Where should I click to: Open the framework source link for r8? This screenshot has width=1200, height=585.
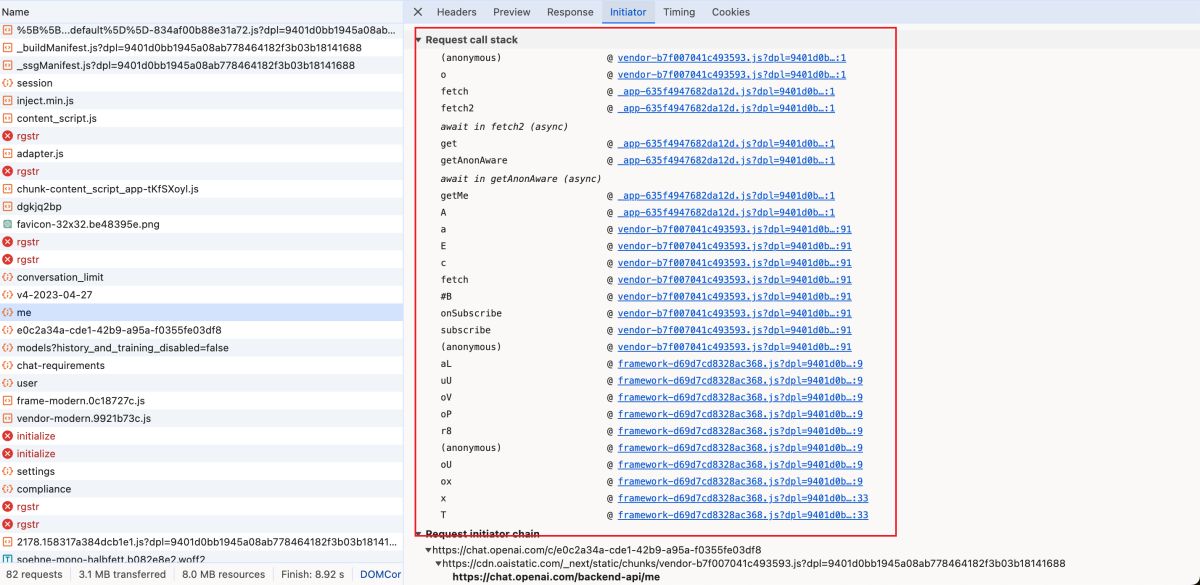coord(740,431)
